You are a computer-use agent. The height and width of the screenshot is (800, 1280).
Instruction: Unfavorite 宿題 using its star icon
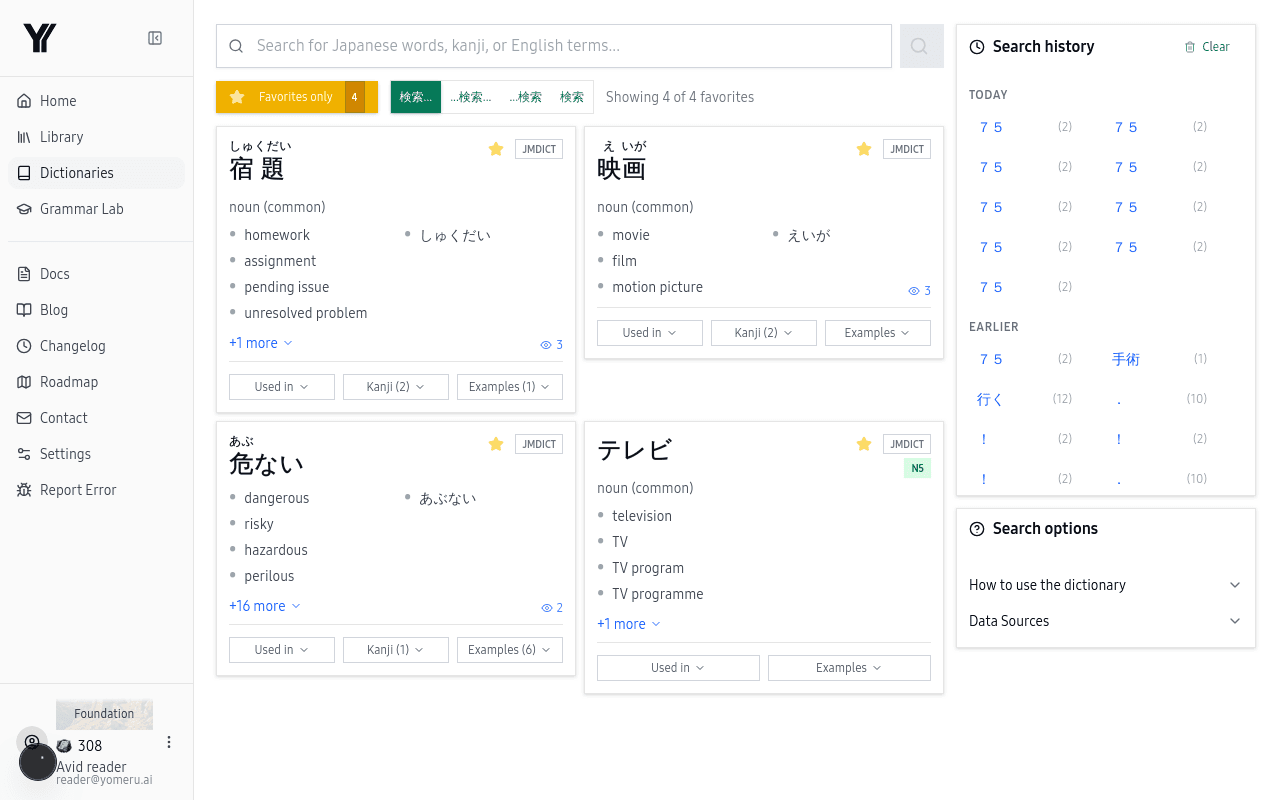[x=496, y=149]
